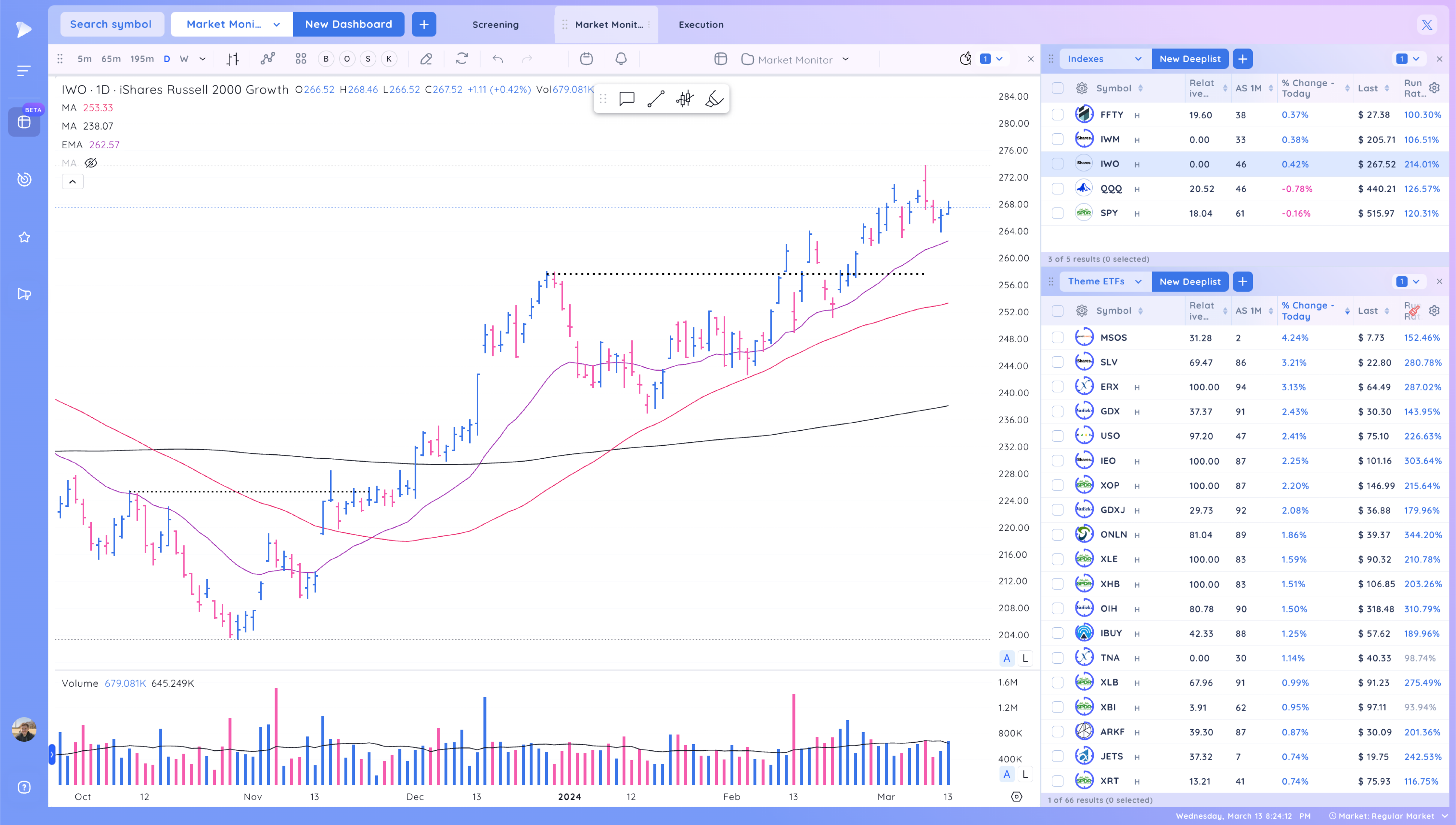Open the chart type bars icon
This screenshot has width=1456, height=825.
click(x=233, y=59)
